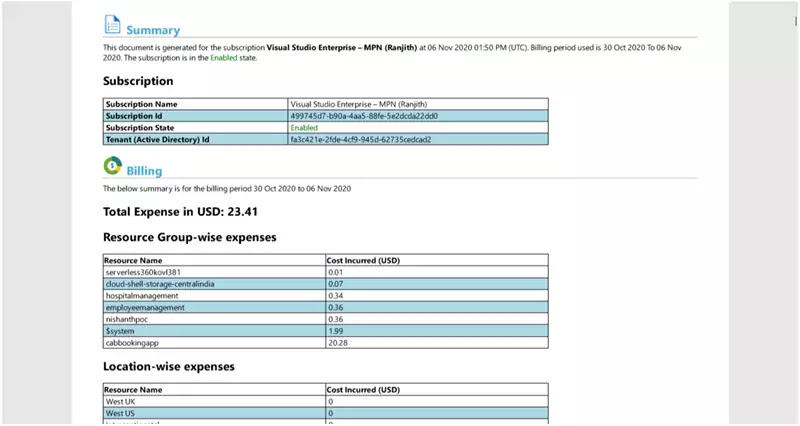800x426 pixels.
Task: Click West UK location row
Action: 326,402
